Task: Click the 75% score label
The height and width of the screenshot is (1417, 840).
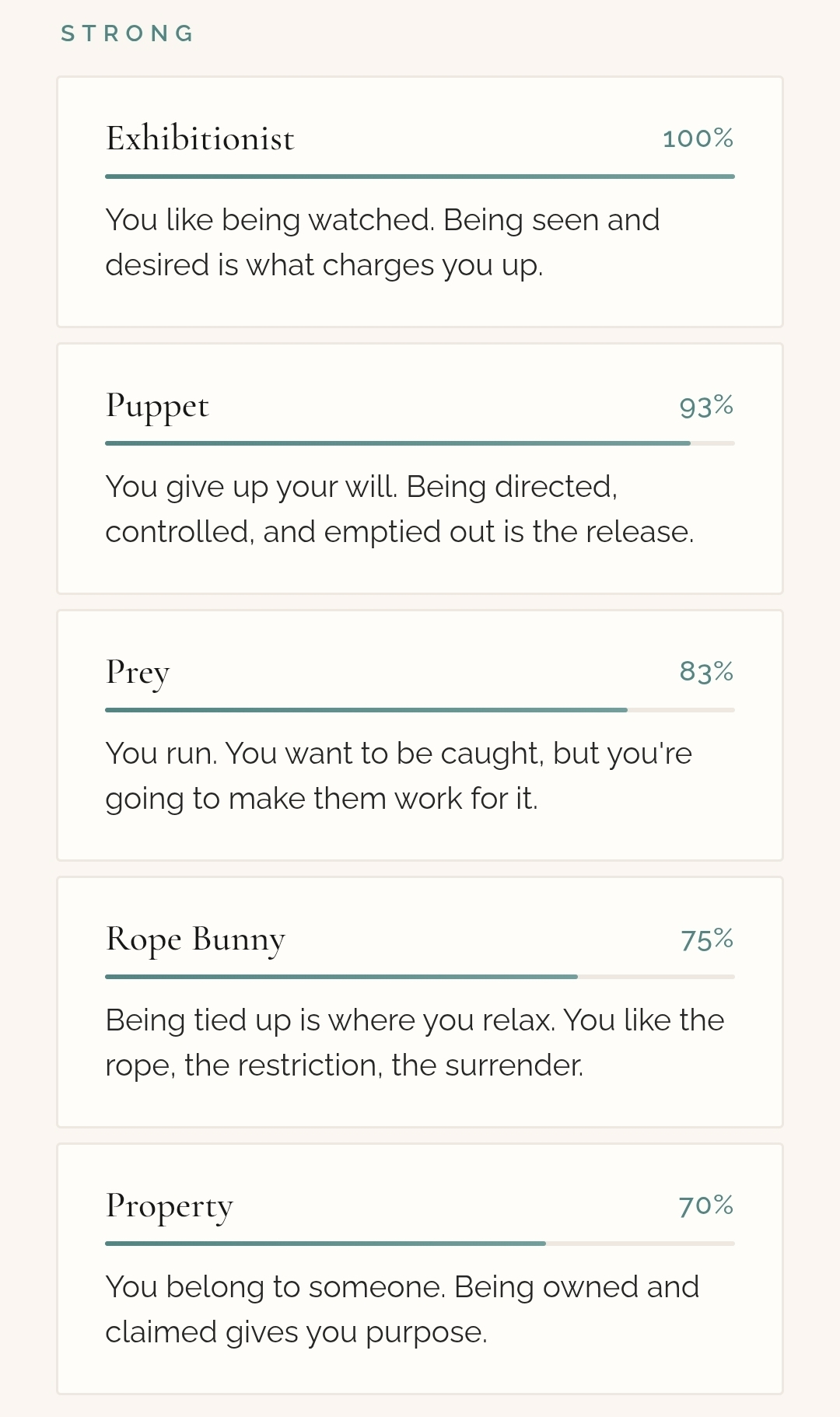Action: pyautogui.click(x=706, y=939)
